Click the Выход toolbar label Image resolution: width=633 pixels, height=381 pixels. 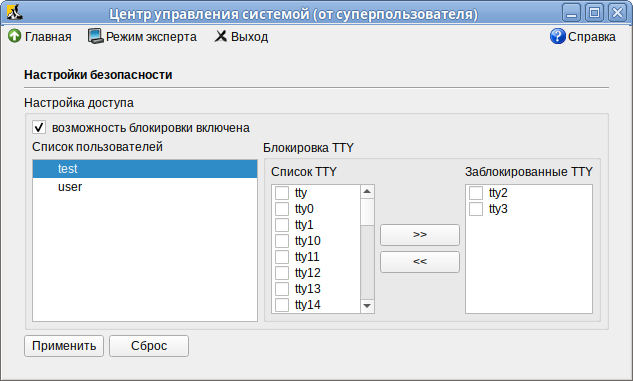249,37
